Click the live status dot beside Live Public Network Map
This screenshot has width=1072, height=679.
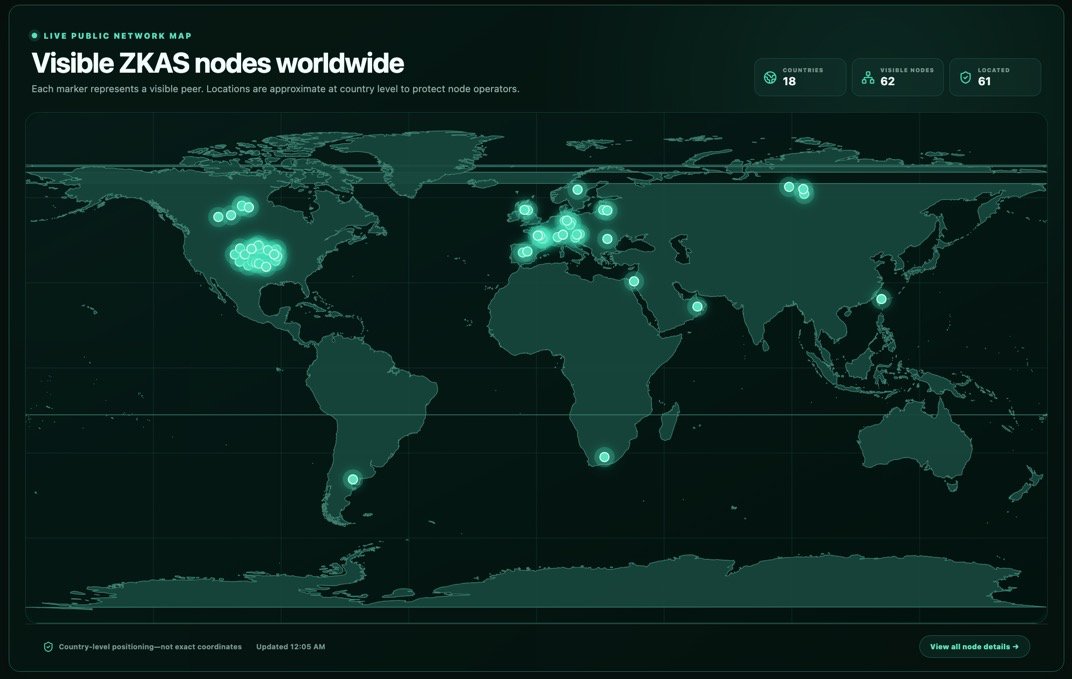pos(34,36)
